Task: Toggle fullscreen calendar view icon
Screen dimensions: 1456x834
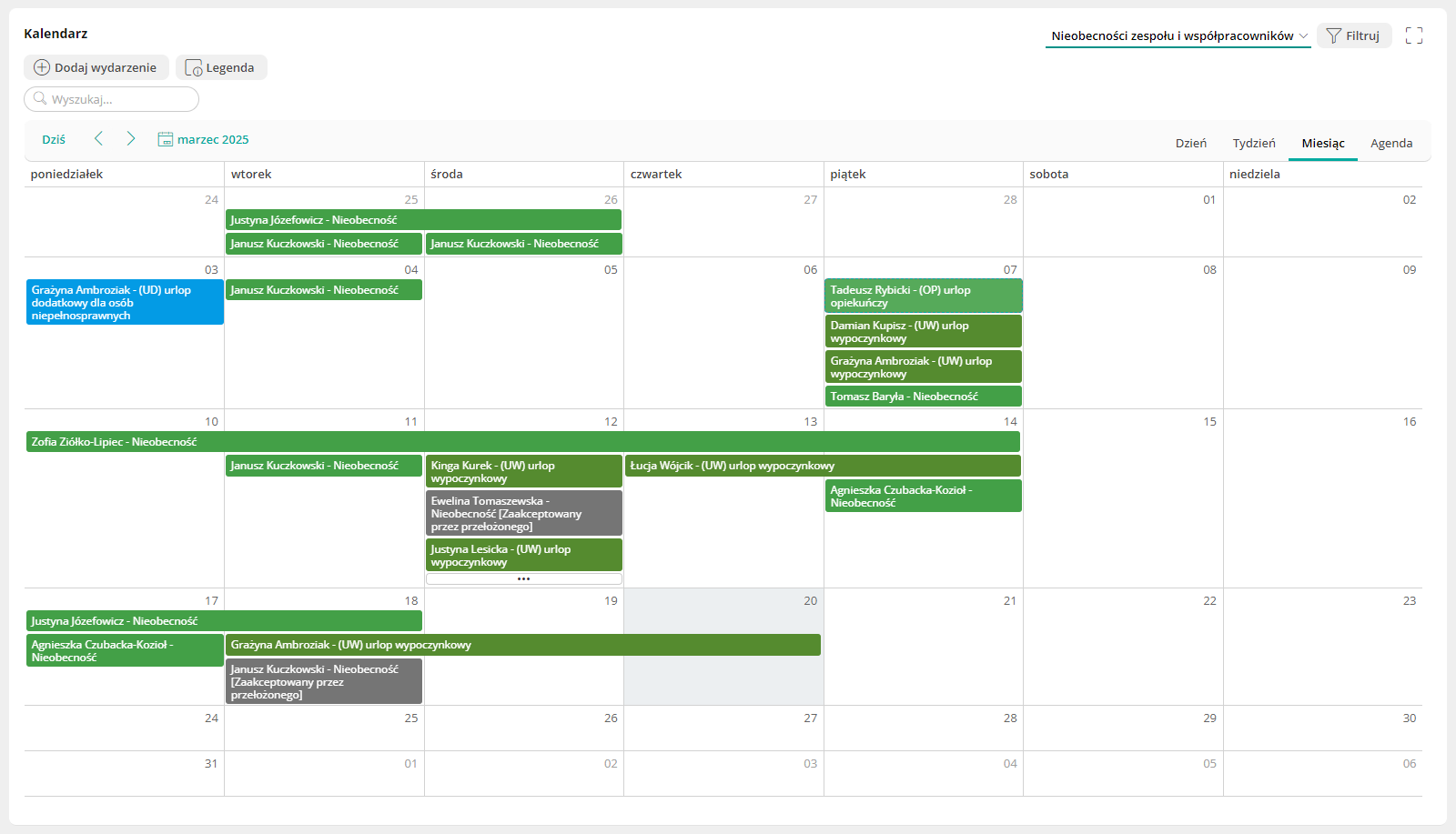Action: (1413, 35)
